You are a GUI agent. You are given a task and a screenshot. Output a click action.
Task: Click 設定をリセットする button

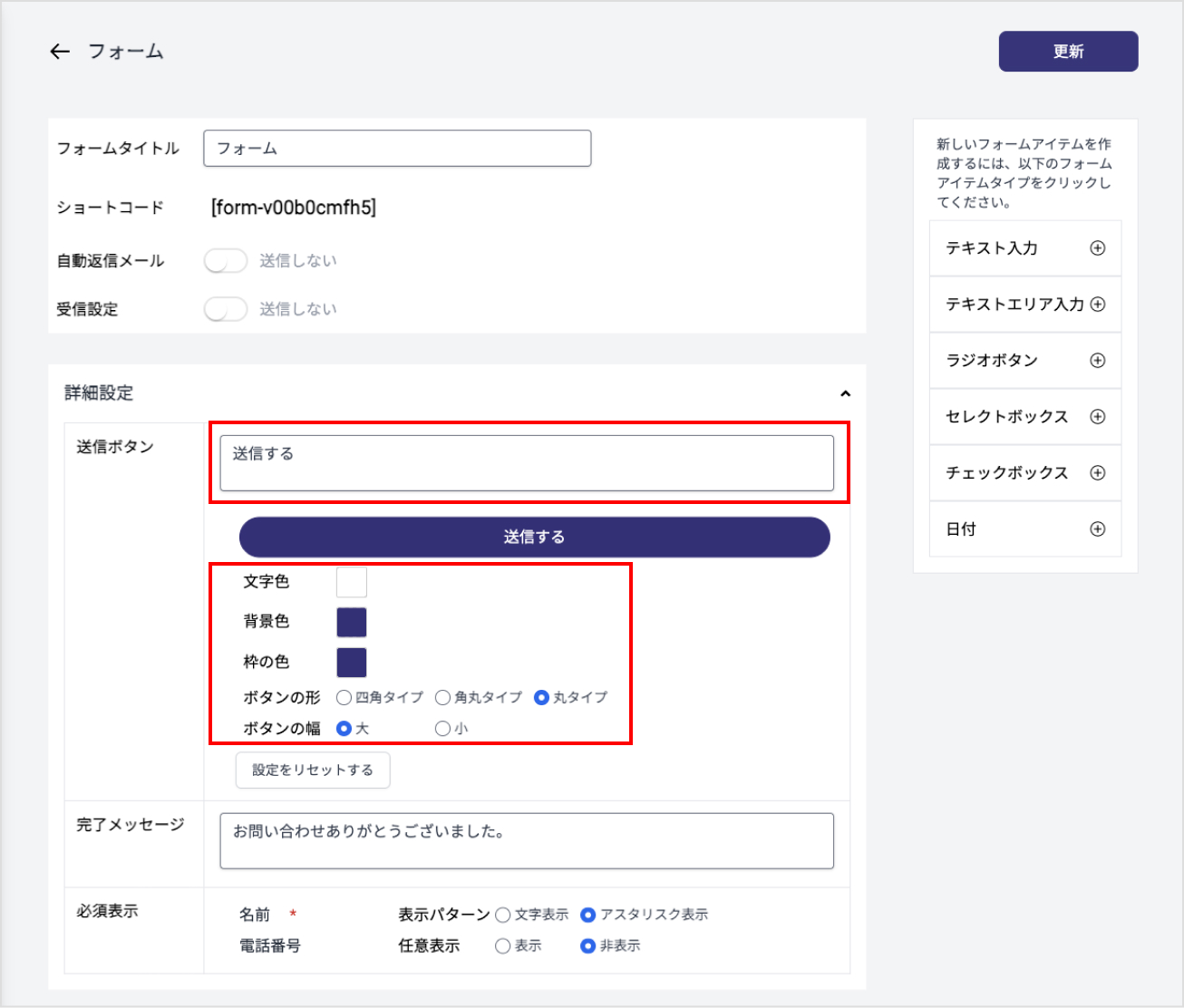(313, 771)
